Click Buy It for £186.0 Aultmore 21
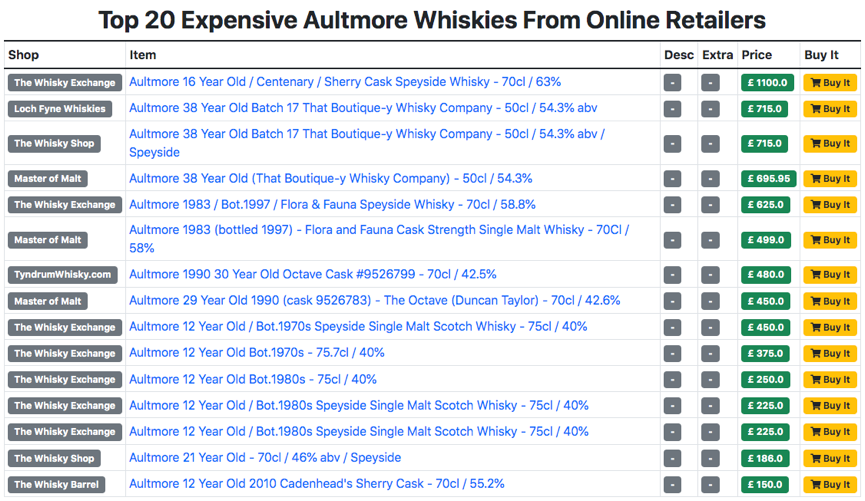Viewport: 865px width, 501px height. click(829, 458)
